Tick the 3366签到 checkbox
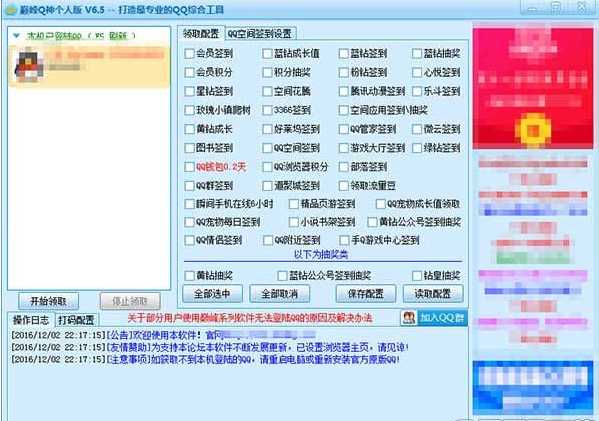 click(267, 110)
